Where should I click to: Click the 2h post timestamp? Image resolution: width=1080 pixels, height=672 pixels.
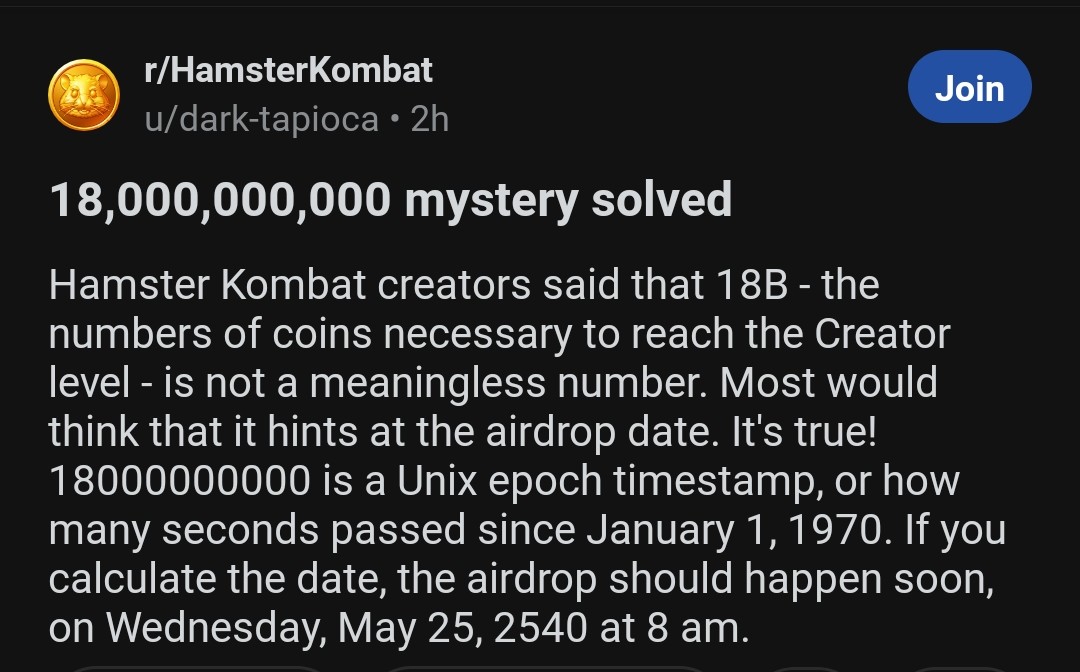coord(430,119)
